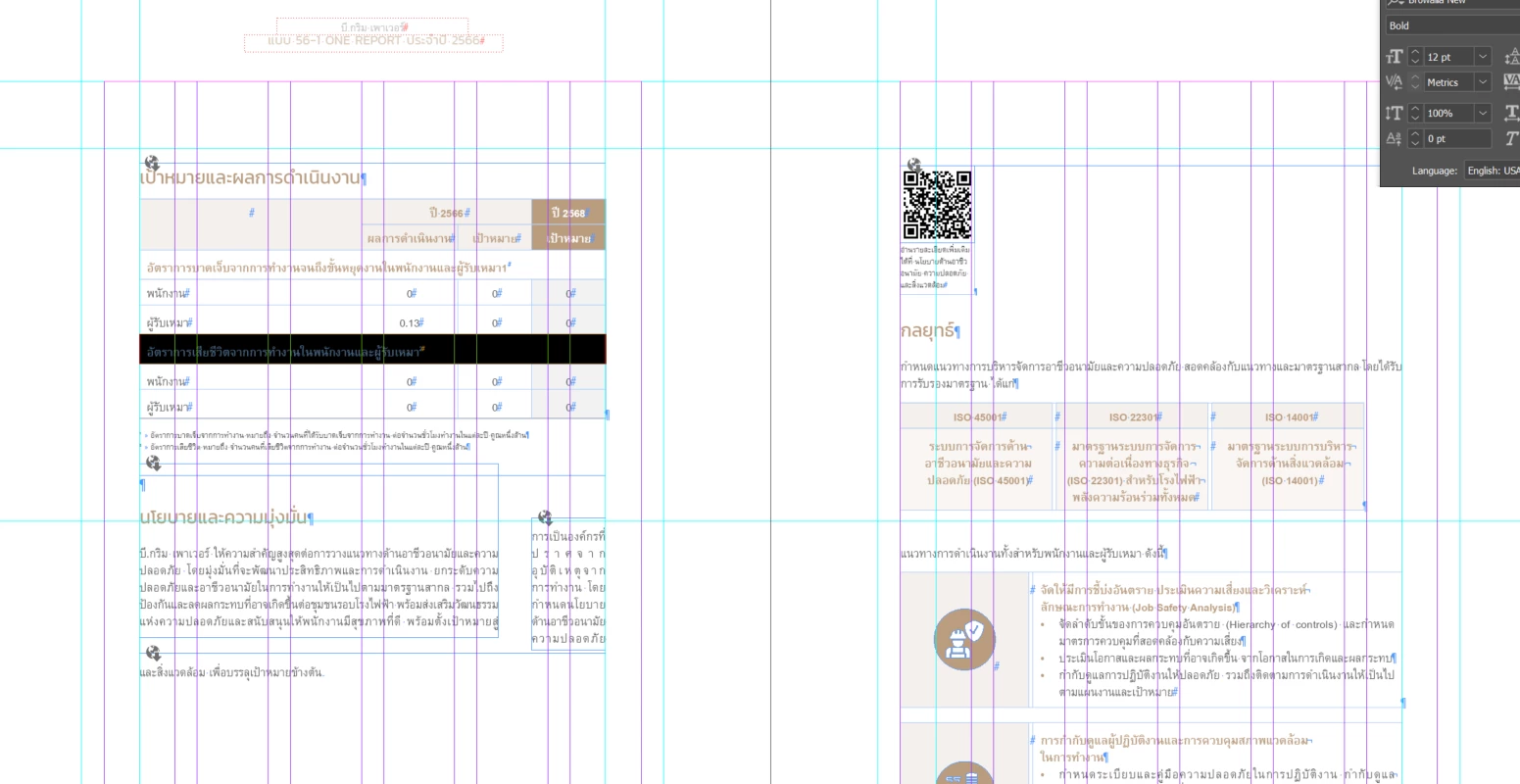Viewport: 1520px width, 784px height.
Task: Click anchor marker above the QR code
Action: click(x=913, y=165)
